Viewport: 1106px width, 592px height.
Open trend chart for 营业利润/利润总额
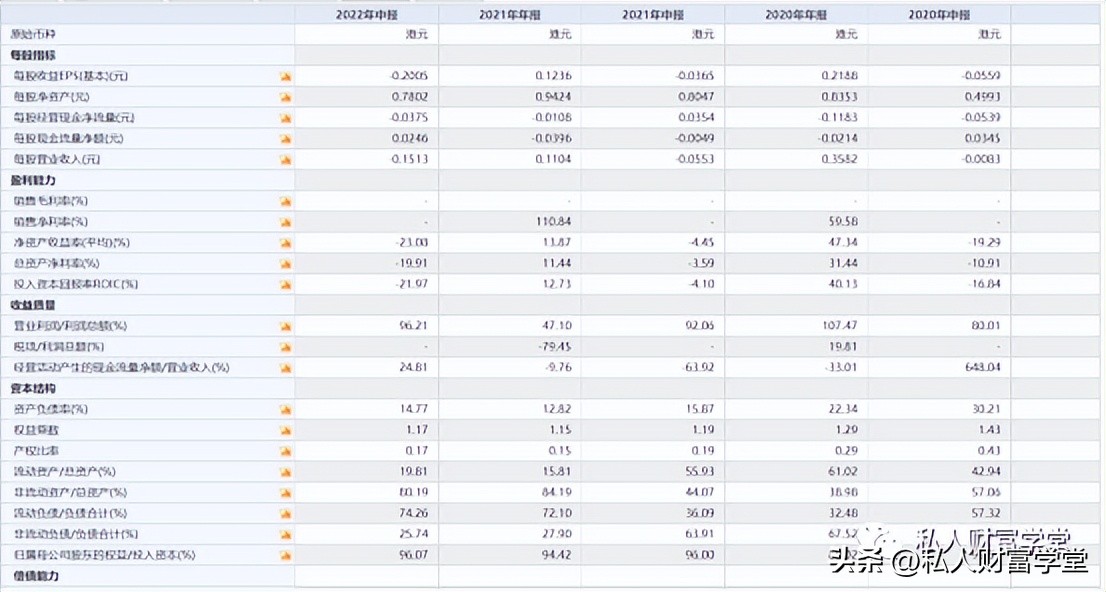coord(284,325)
